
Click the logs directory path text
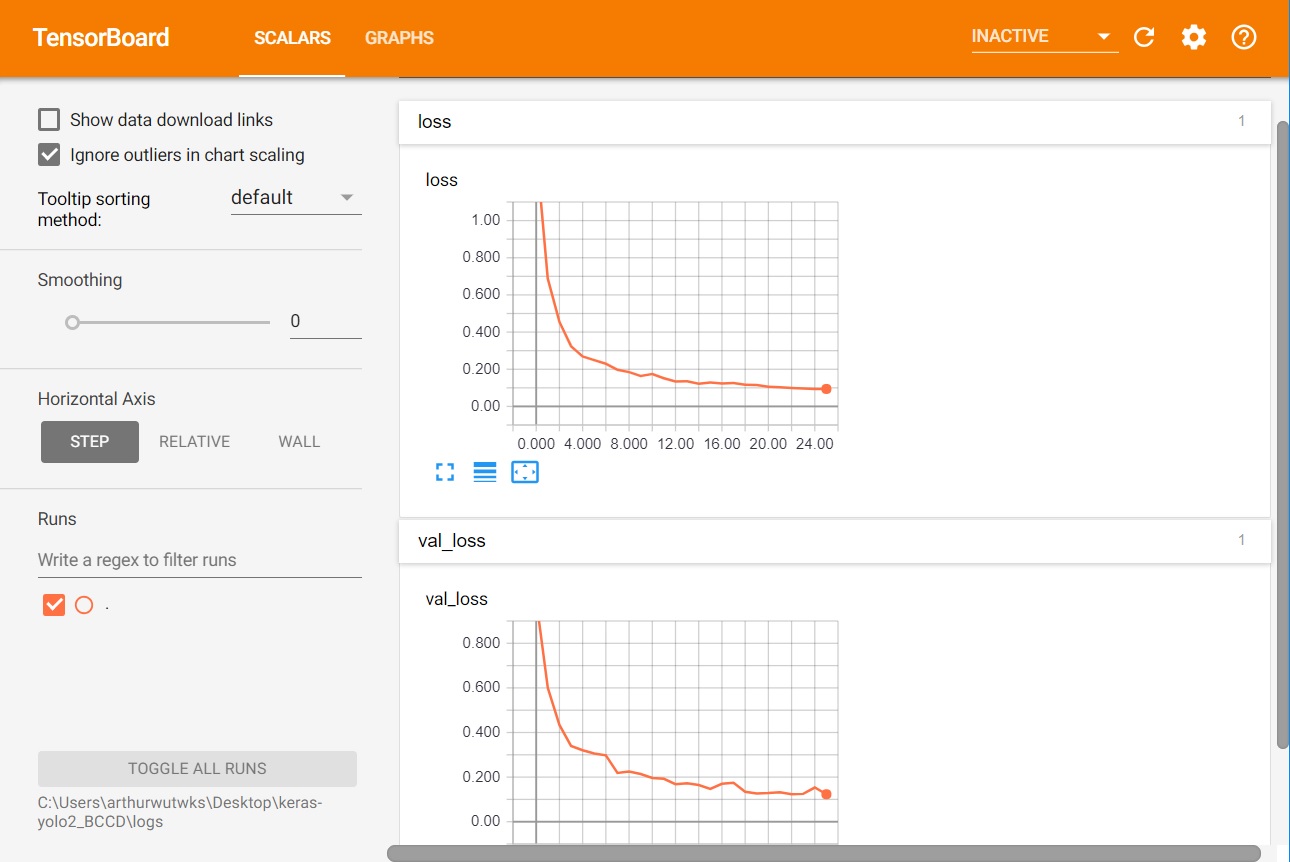pos(180,812)
